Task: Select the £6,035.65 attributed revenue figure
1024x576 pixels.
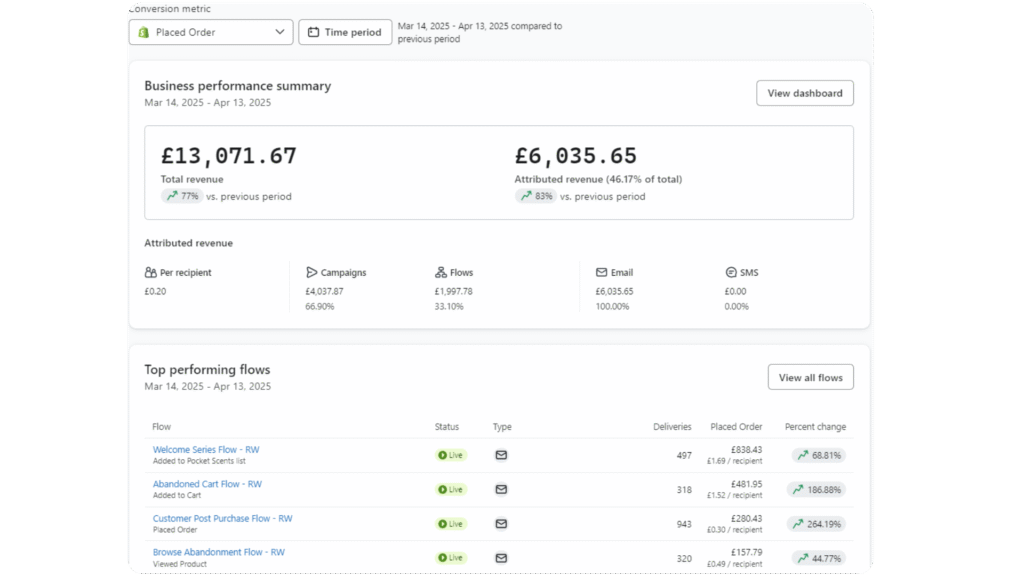Action: (575, 155)
